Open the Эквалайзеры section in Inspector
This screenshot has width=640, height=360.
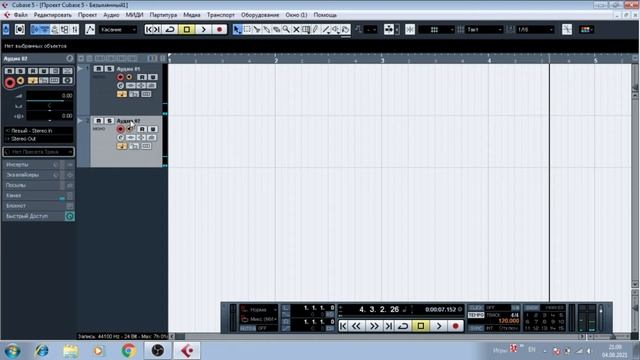(x=38, y=175)
